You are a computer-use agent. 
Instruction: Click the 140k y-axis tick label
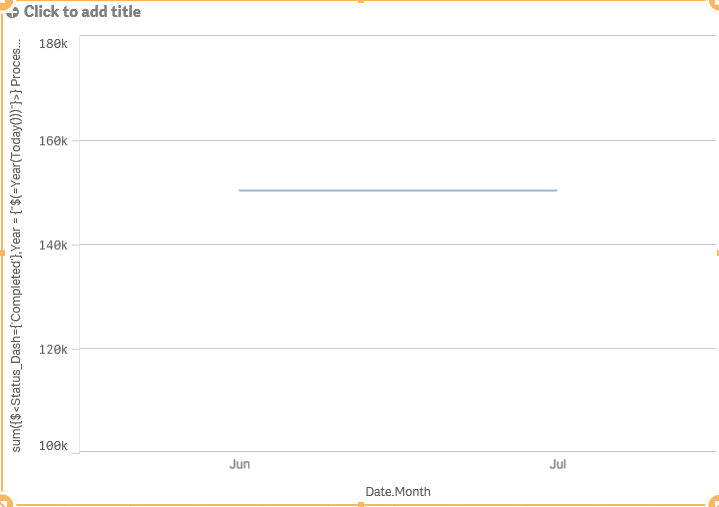(52, 245)
